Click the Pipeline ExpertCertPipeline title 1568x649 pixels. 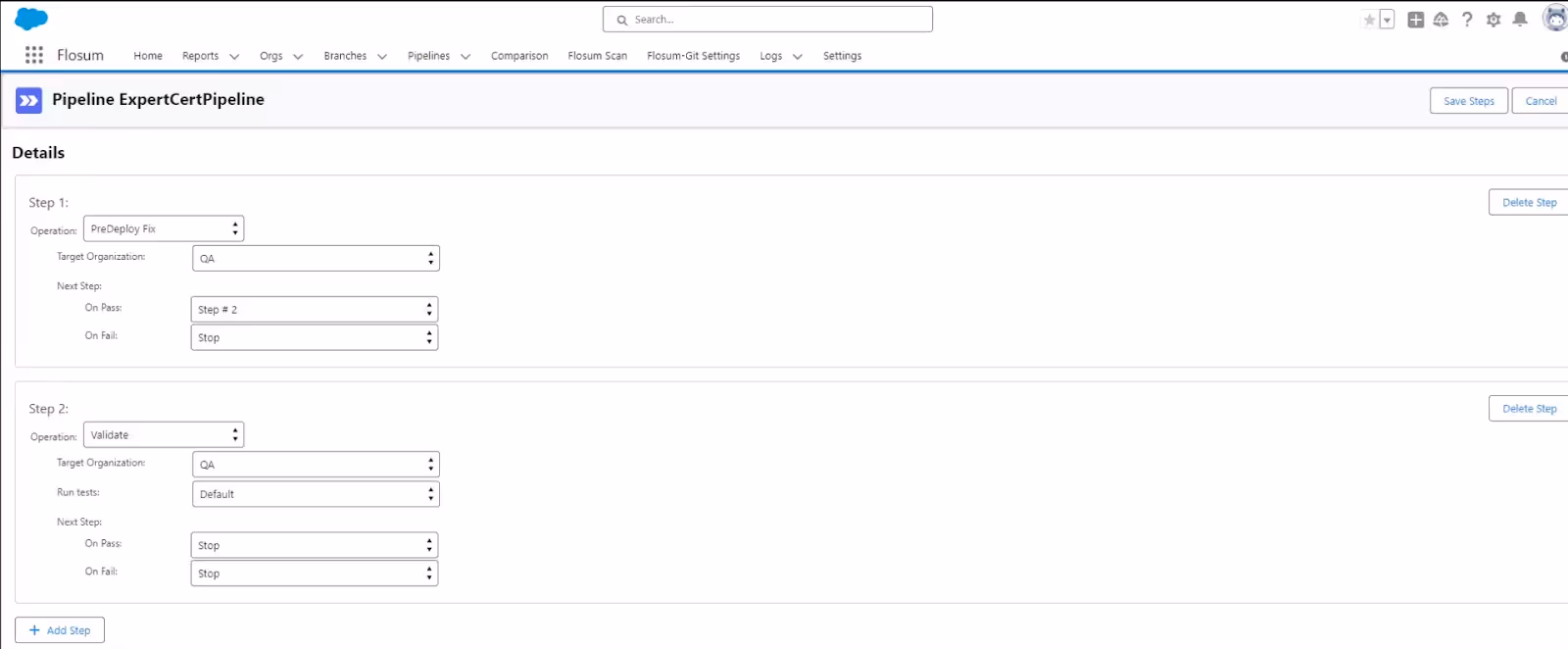click(158, 99)
